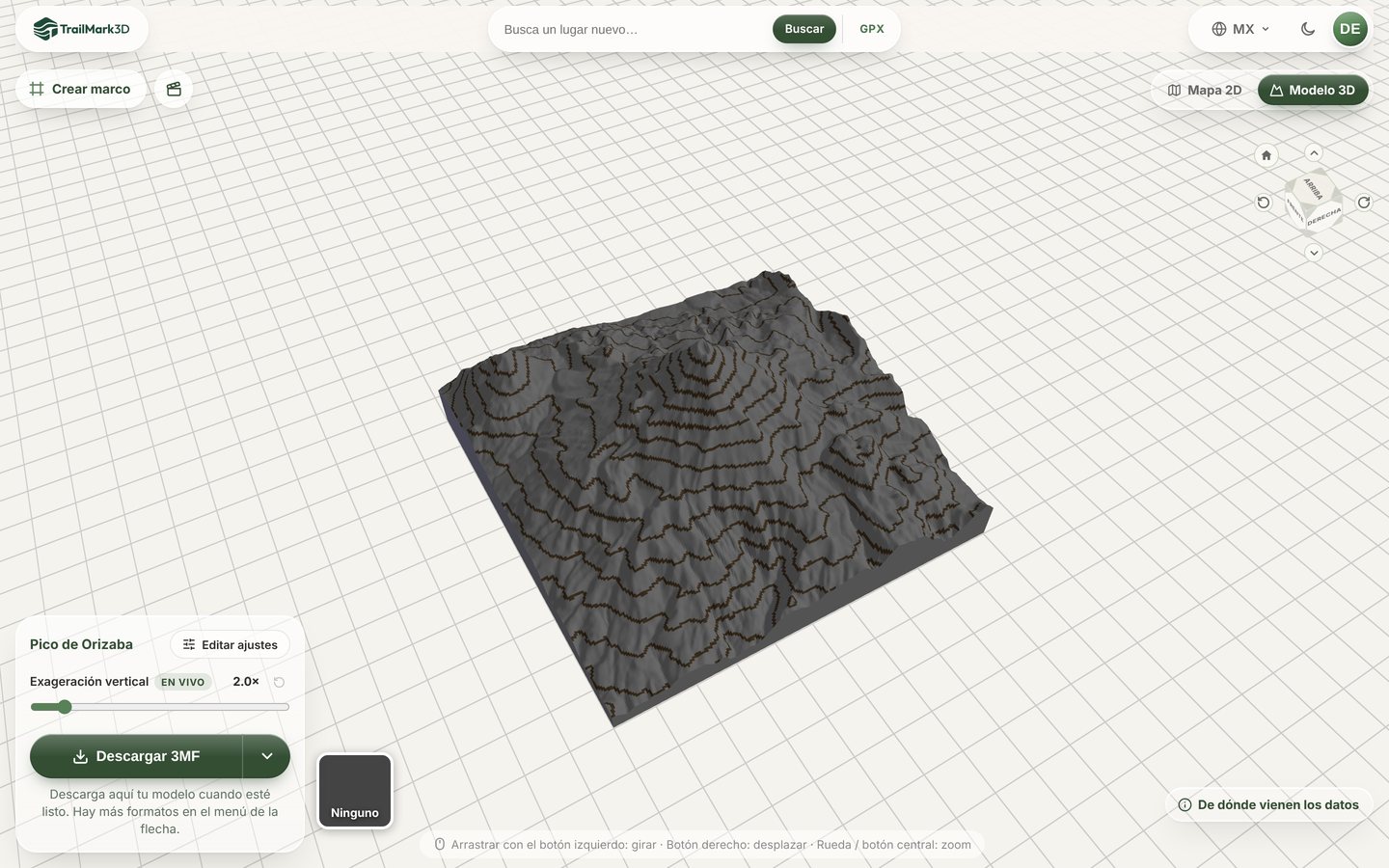1389x868 pixels.
Task: Reset camera with the home icon
Action: click(1266, 155)
